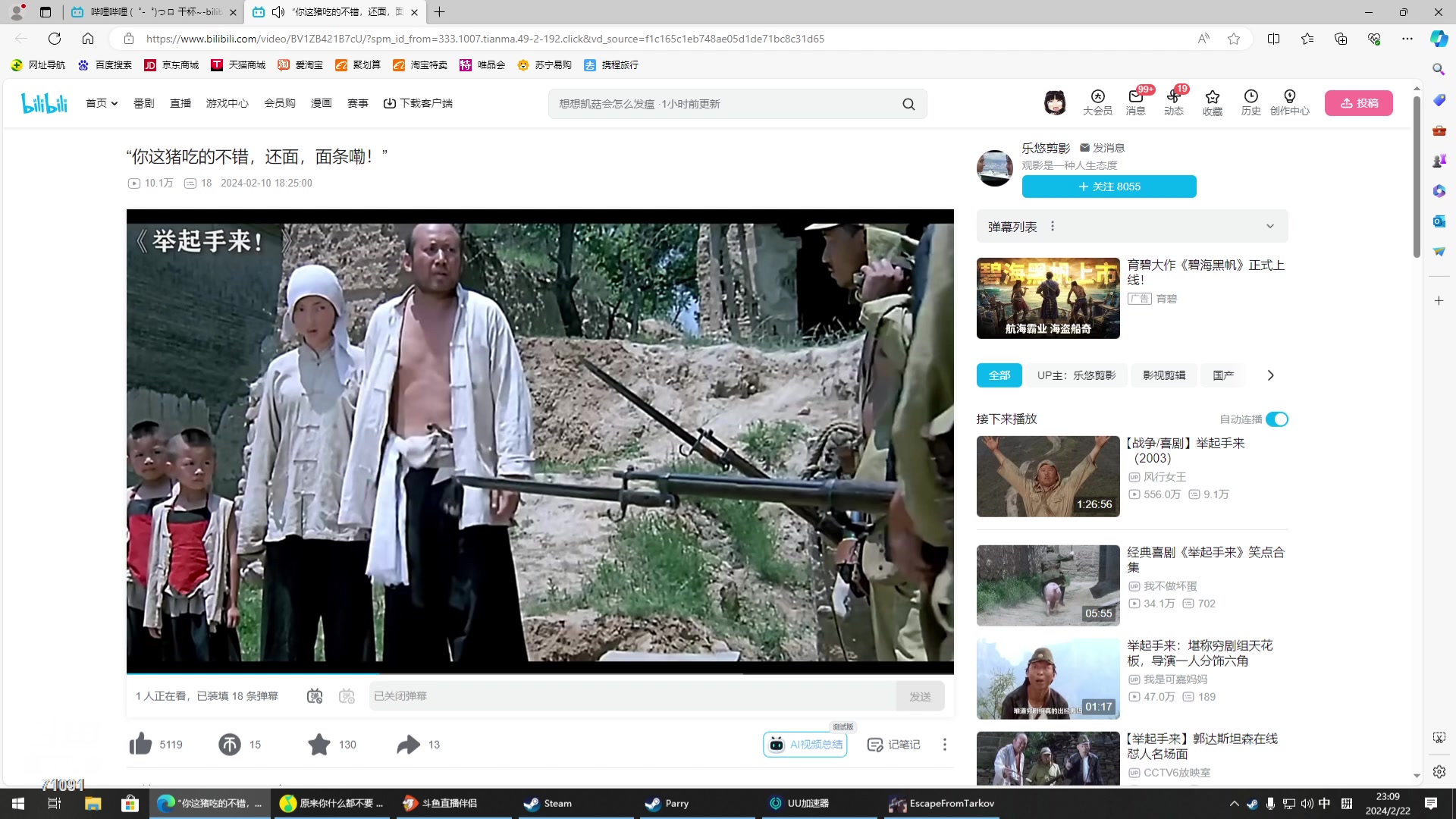This screenshot has height=819, width=1456.
Task: Open the 直播 nav item
Action: (x=180, y=103)
